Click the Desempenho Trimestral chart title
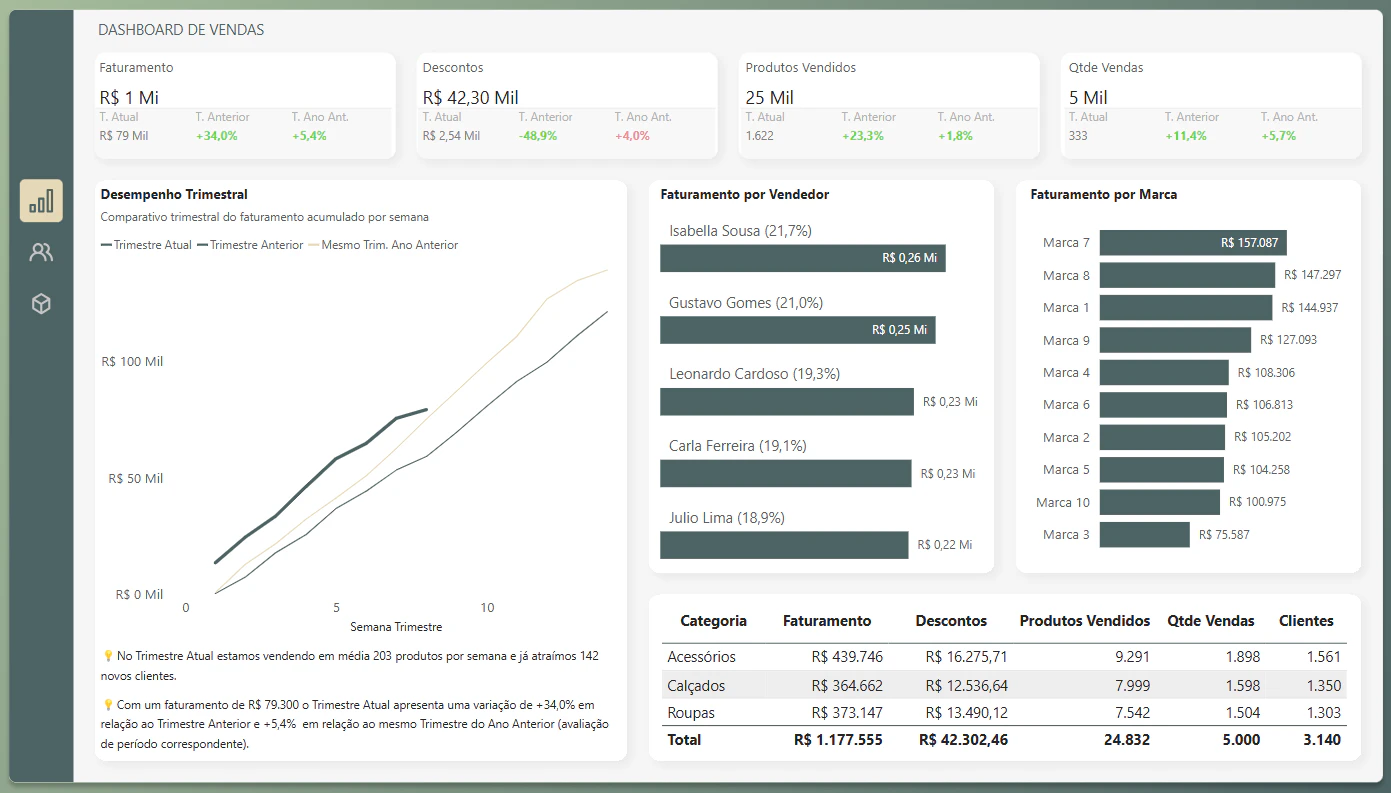The height and width of the screenshot is (793, 1391). pos(174,195)
